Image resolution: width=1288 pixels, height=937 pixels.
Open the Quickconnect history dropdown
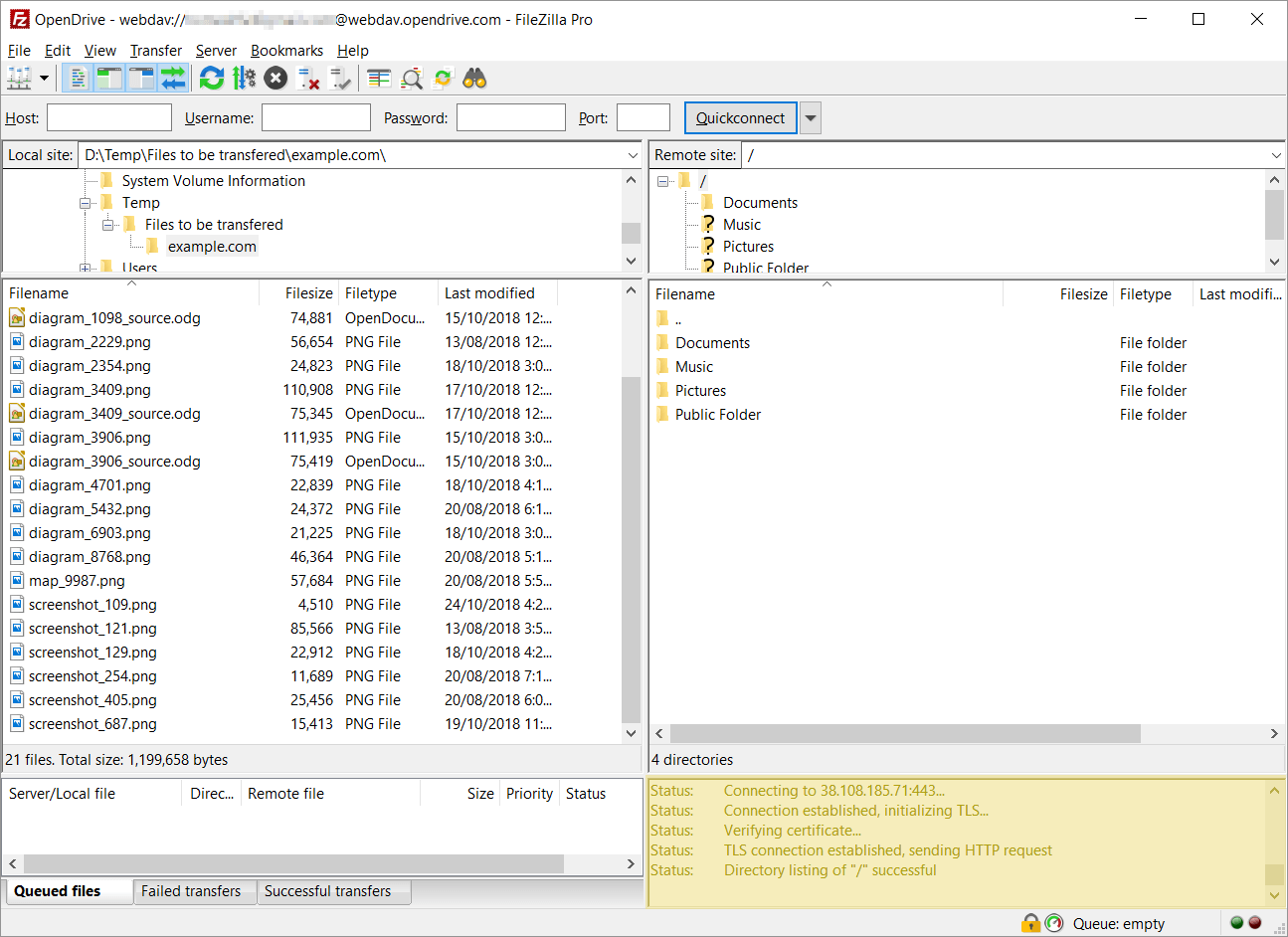coord(811,117)
